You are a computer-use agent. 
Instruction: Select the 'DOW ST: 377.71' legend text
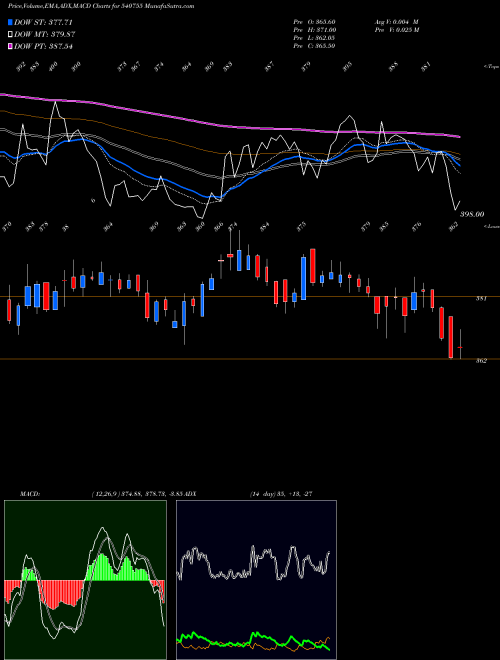pos(43,22)
